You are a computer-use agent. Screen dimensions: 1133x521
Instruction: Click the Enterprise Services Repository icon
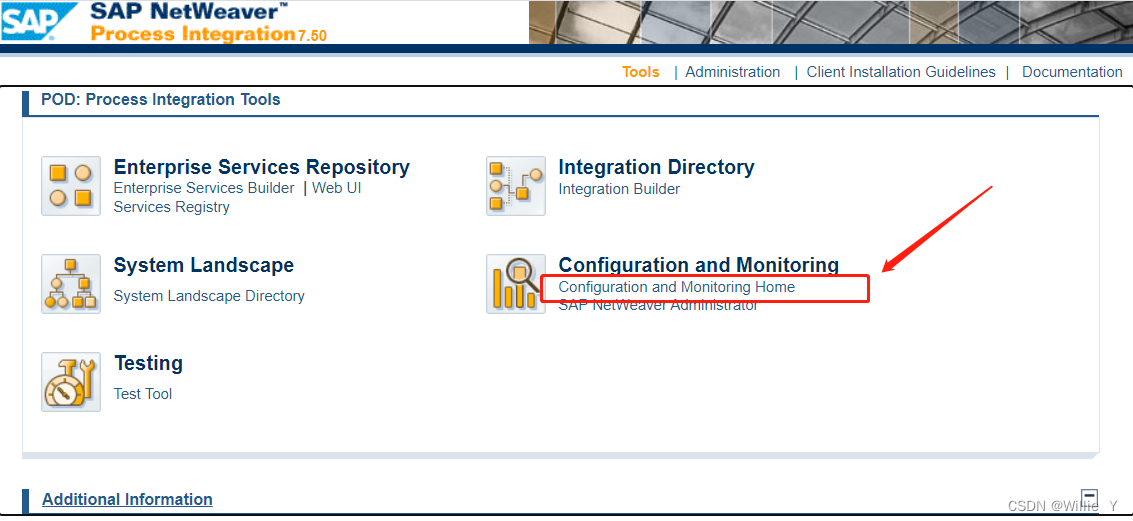point(71,186)
